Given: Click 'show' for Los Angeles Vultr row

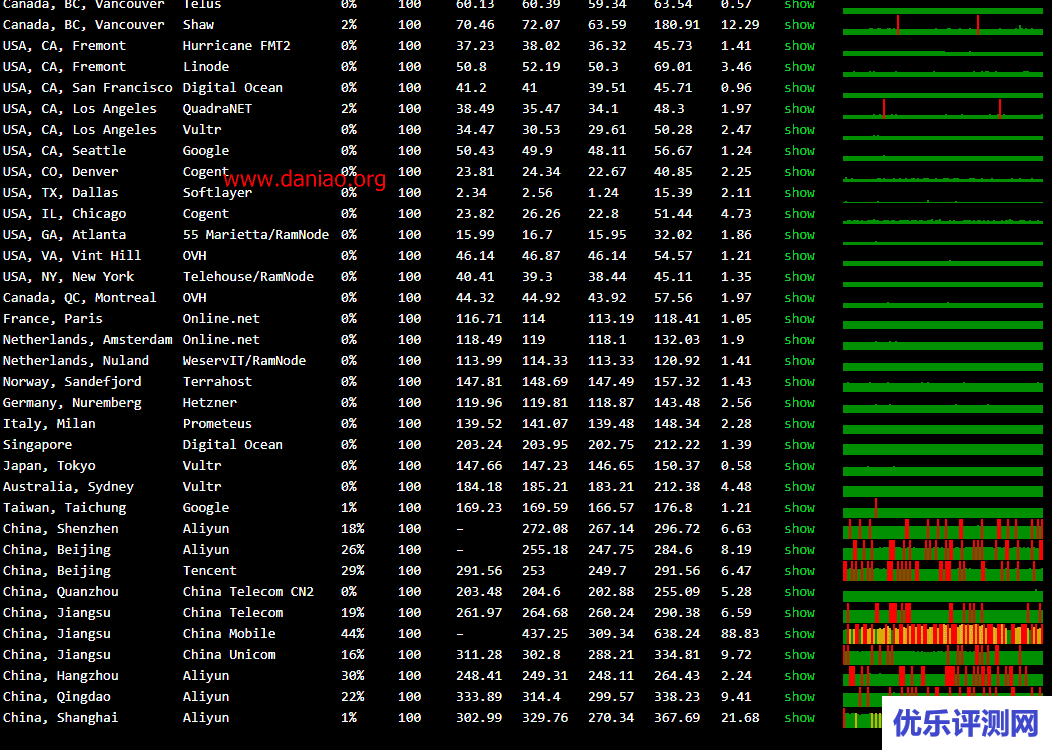Looking at the screenshot, I should [800, 129].
